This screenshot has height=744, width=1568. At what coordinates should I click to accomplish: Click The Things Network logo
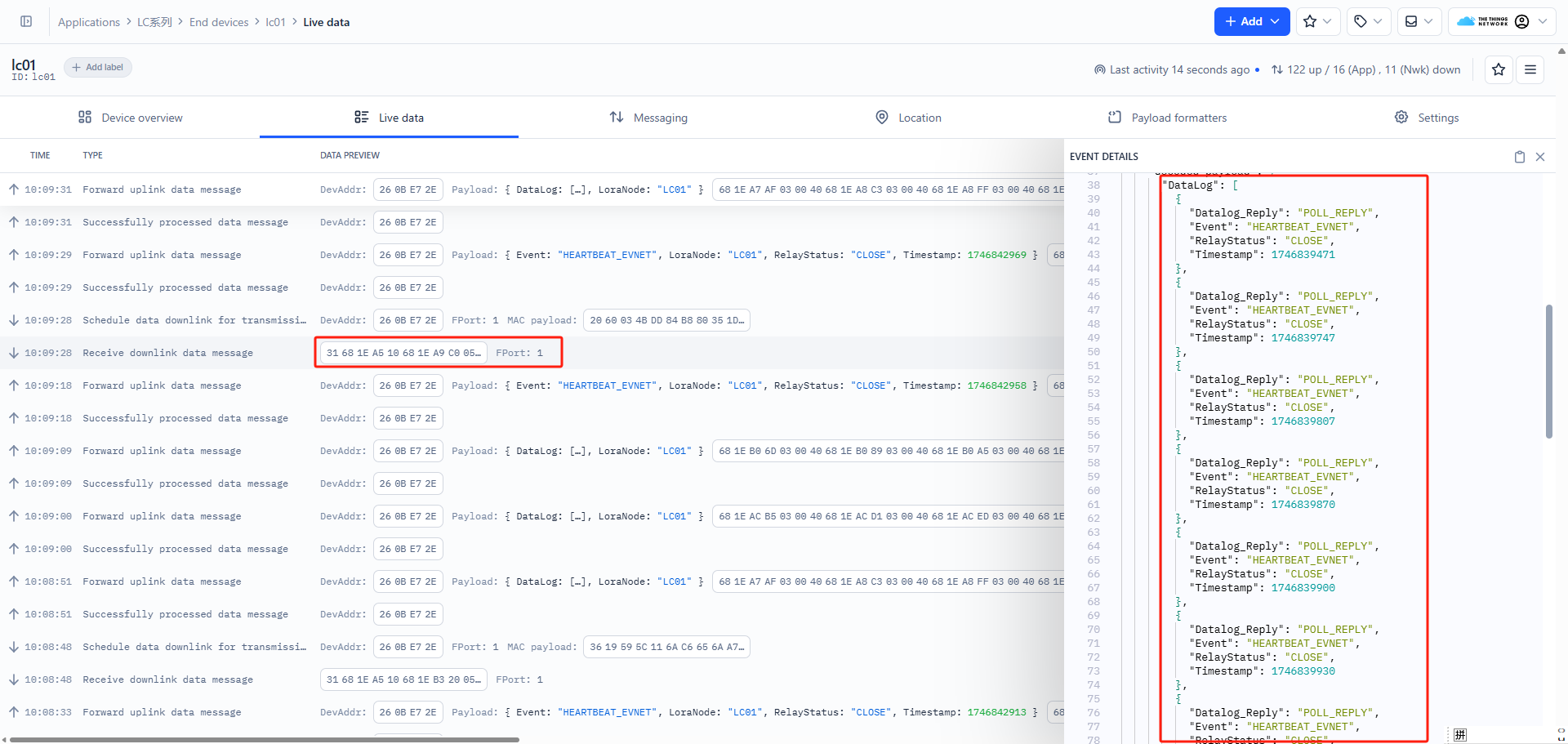point(1482,21)
